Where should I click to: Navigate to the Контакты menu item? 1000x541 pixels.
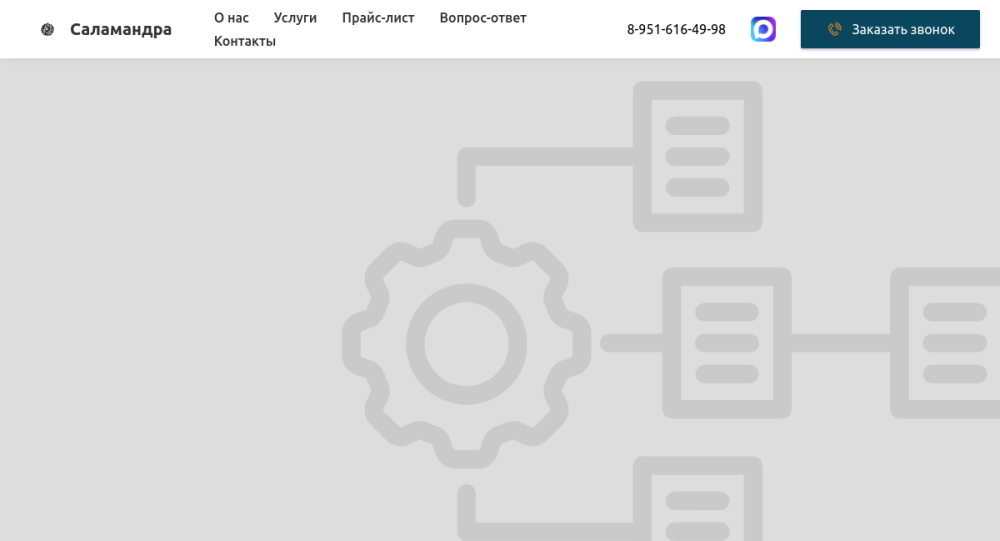pos(245,41)
